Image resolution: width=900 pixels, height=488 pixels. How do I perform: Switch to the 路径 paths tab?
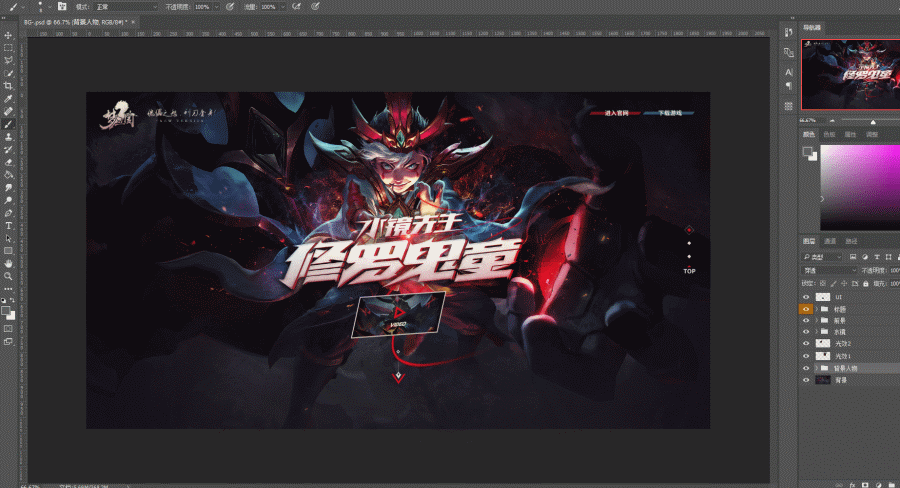point(851,241)
